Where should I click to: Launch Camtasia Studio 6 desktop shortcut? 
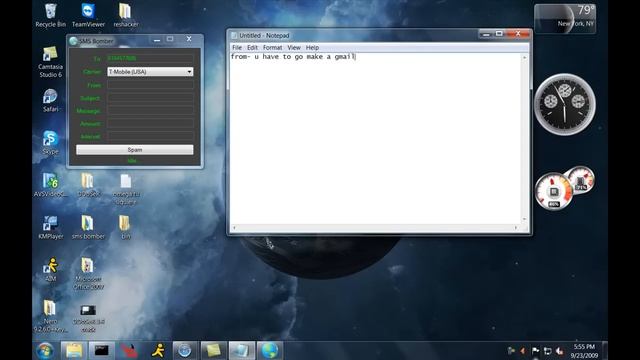click(50, 62)
